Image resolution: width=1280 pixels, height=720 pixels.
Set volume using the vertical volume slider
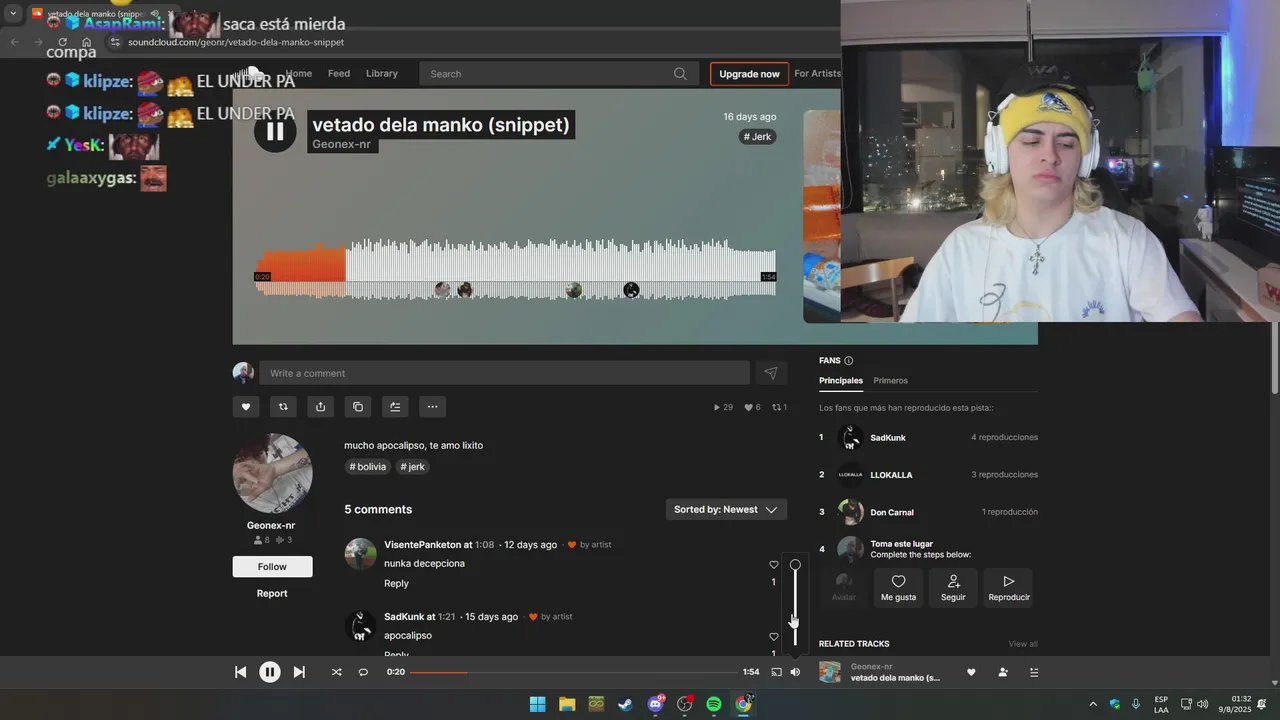[795, 603]
